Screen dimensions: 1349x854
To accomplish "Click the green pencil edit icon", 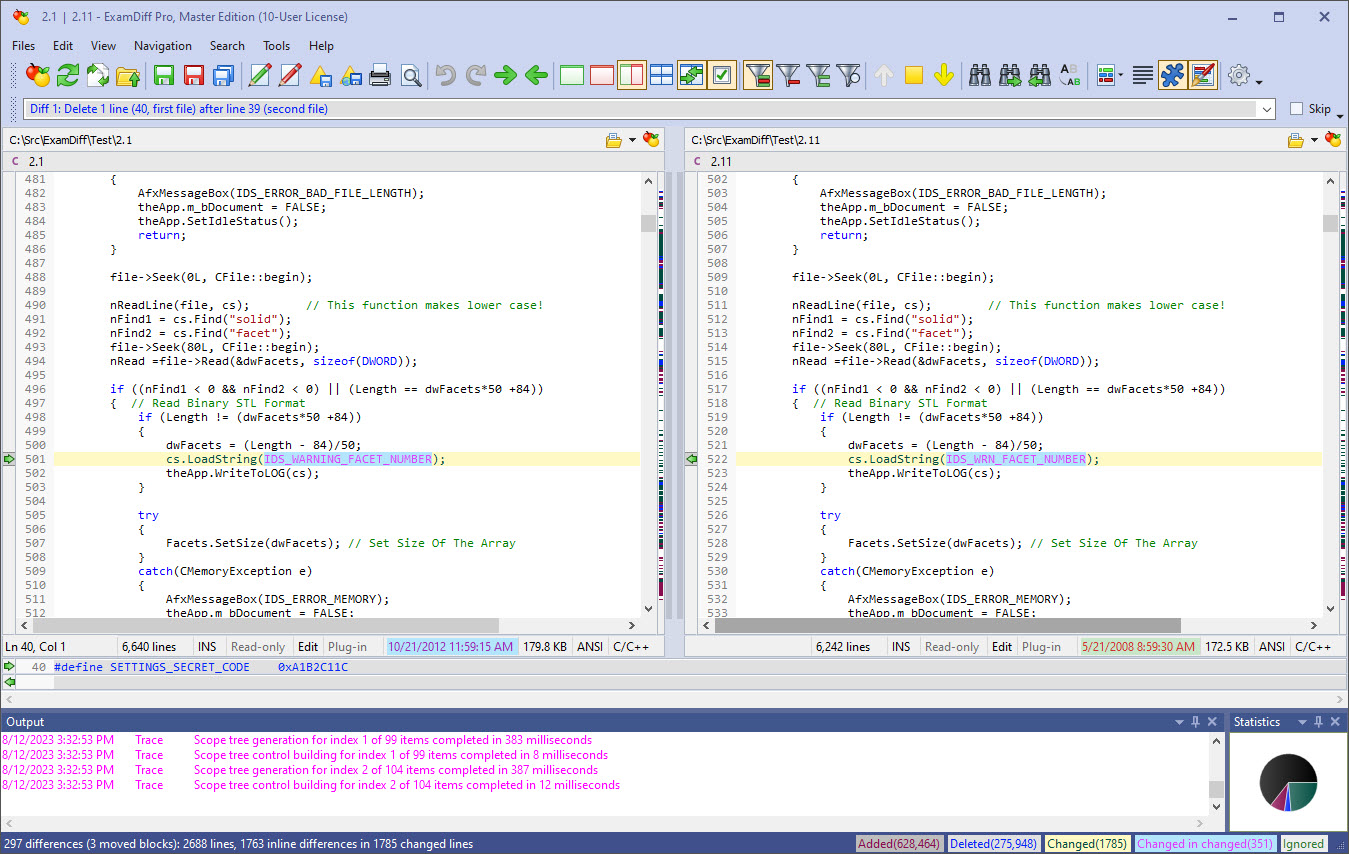I will point(260,75).
